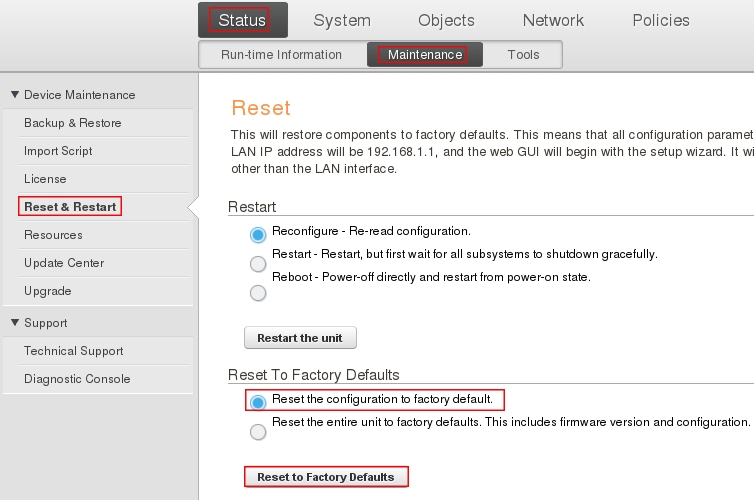Choose Restart gracefully radio option
Image resolution: width=754 pixels, height=500 pixels.
pos(258,264)
